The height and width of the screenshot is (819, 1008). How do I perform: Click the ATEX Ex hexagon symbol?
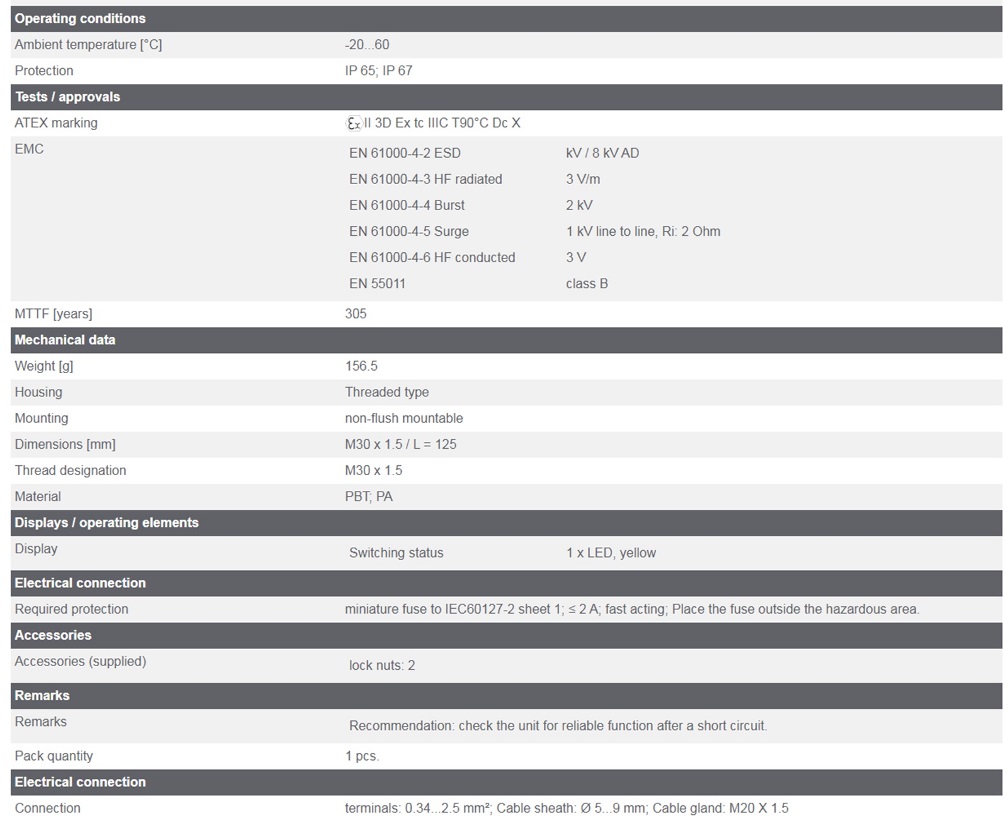tap(353, 123)
